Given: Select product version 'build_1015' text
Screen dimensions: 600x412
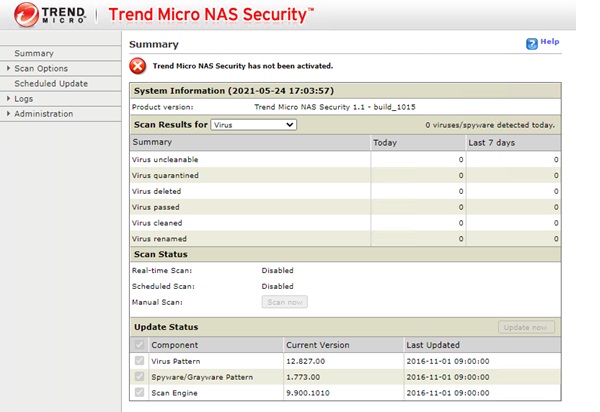Looking at the screenshot, I should click(x=395, y=107).
